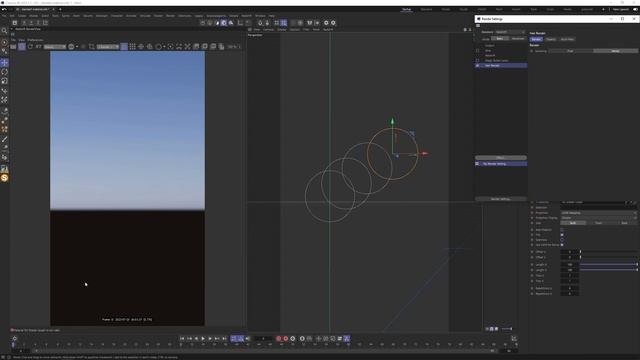Select Front for the Side option
This screenshot has width=640, height=360.
[599, 223]
